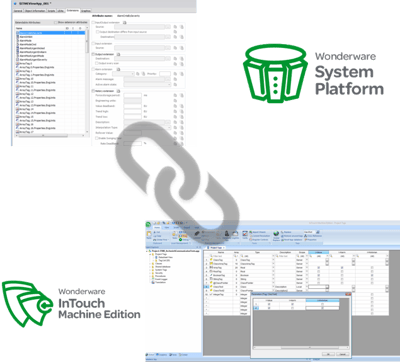Click the InTouch Machine Edition lion logo
This screenshot has width=400, height=362.
(x=27, y=303)
